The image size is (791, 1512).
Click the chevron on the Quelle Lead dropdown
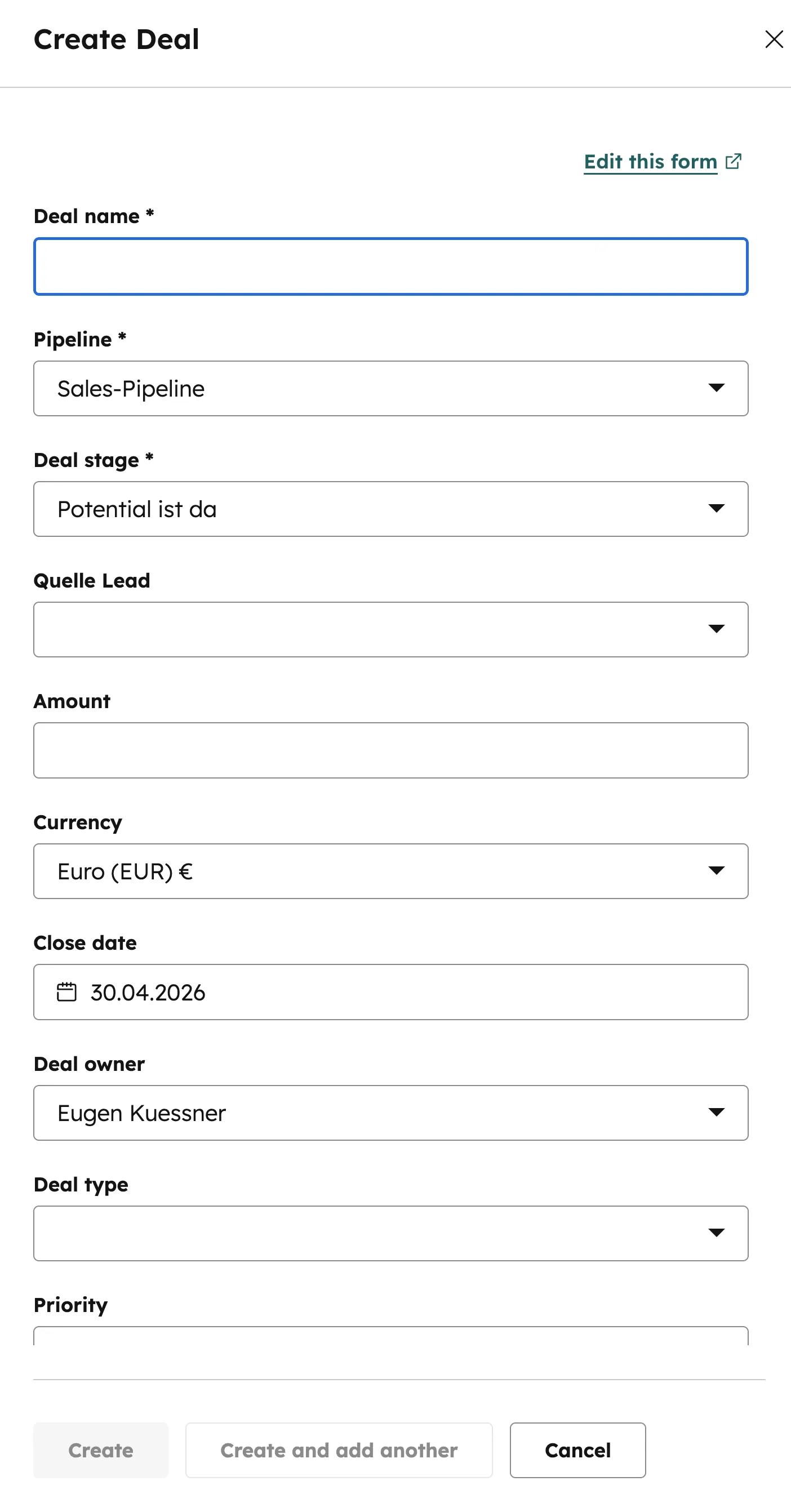(x=717, y=629)
